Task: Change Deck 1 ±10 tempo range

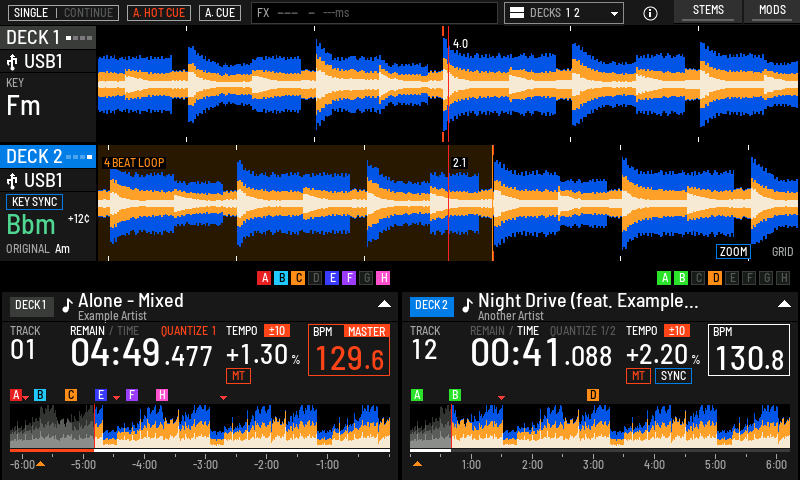Action: point(277,331)
